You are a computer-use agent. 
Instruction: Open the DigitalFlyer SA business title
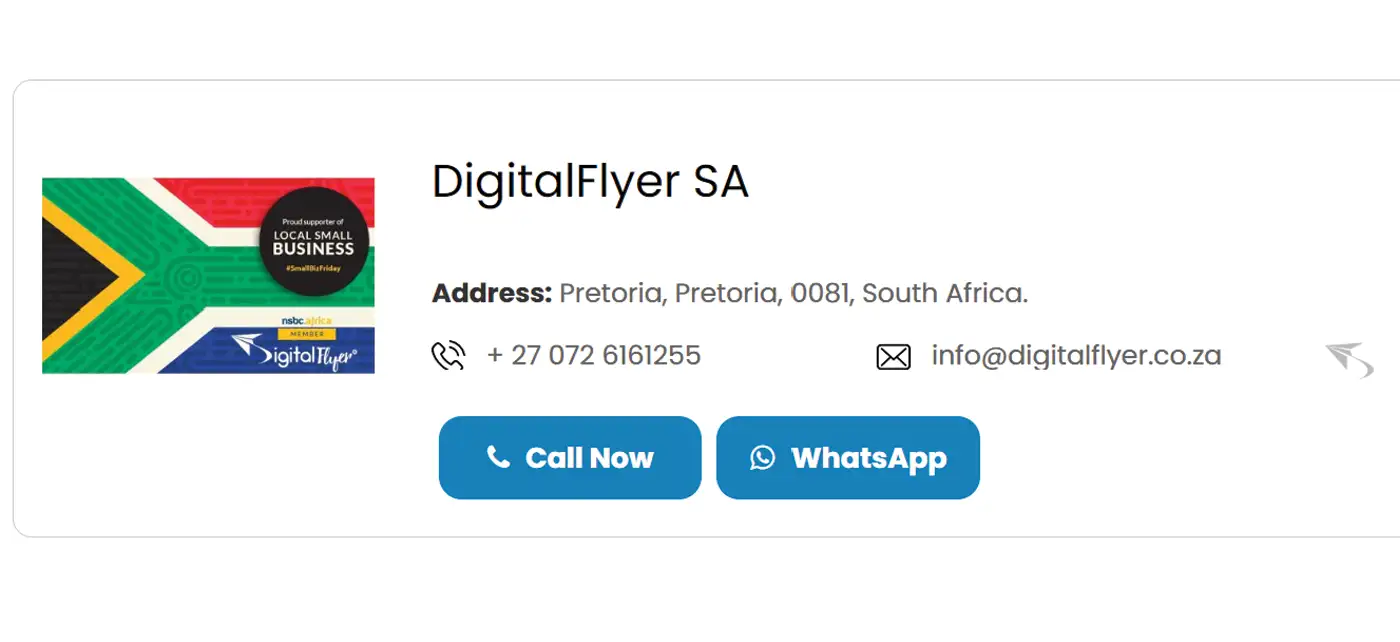[590, 182]
